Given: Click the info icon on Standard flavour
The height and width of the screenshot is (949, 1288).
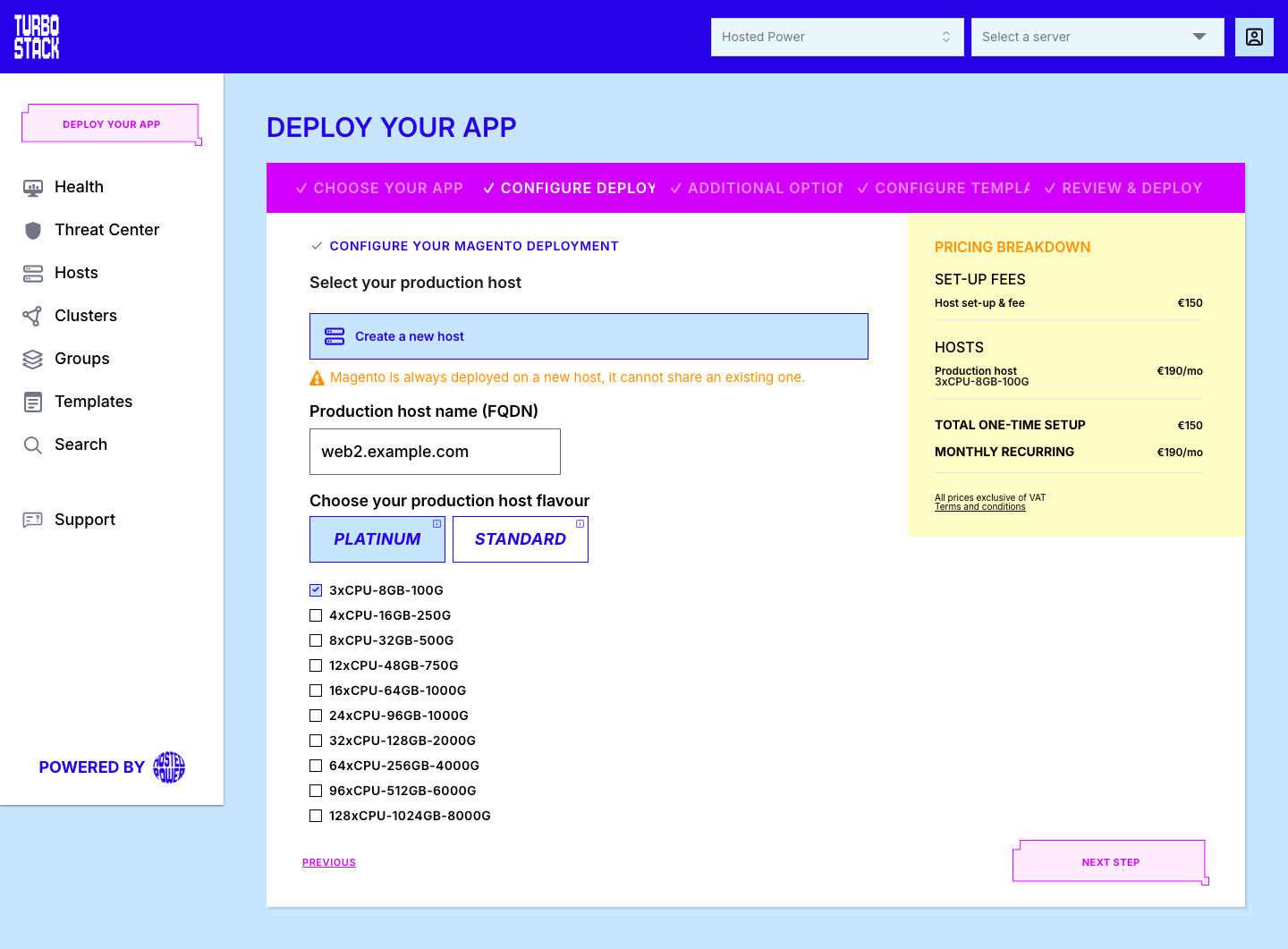Looking at the screenshot, I should click(580, 524).
